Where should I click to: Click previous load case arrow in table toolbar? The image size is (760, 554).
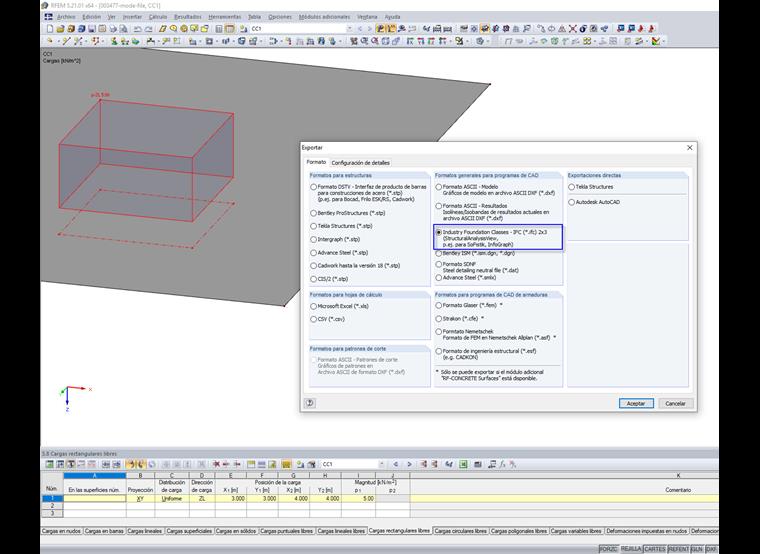coord(396,464)
